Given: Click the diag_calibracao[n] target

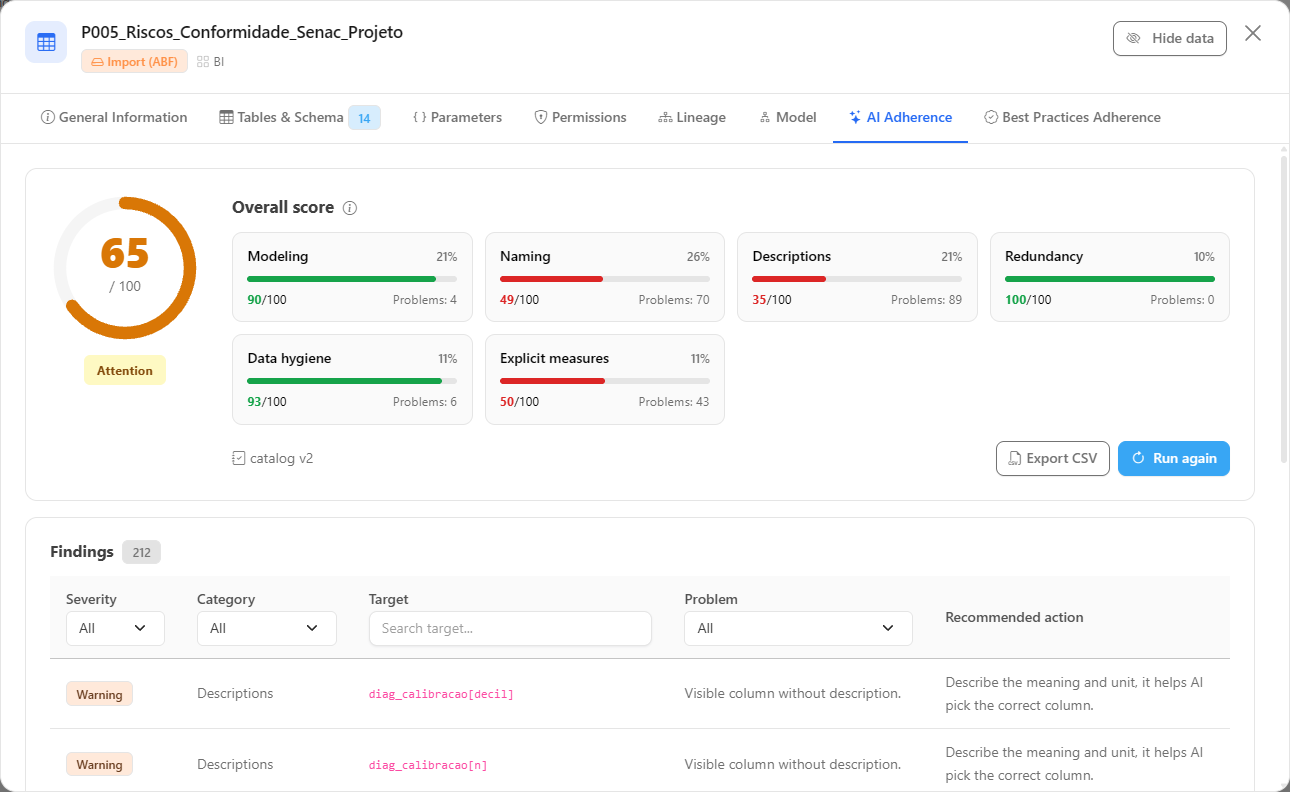Looking at the screenshot, I should click(428, 765).
